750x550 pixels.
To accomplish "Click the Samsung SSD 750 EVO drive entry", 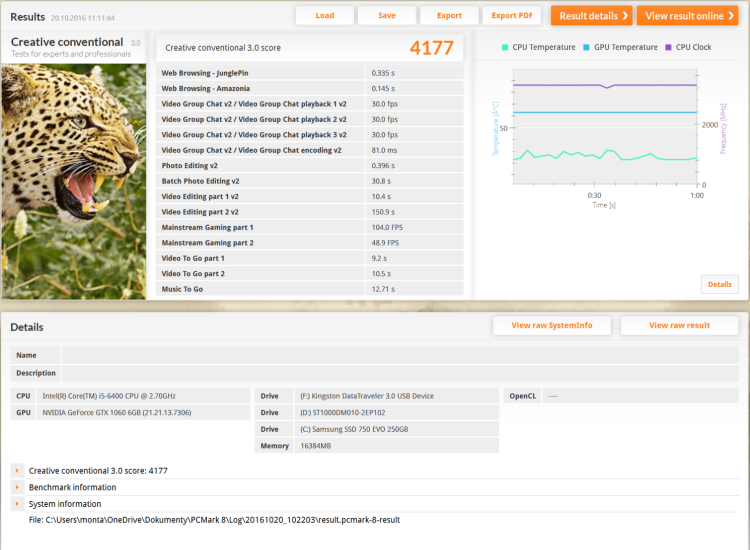I will point(354,429).
